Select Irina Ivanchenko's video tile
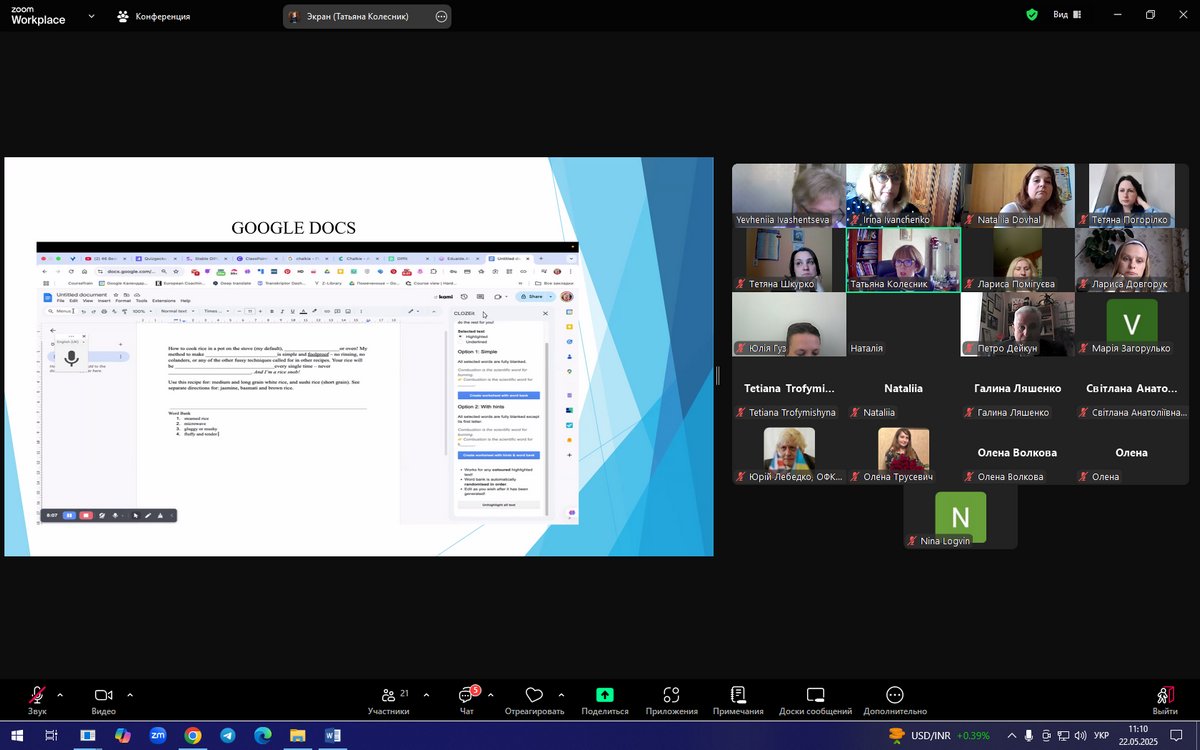Viewport: 1200px width, 750px height. tap(903, 196)
